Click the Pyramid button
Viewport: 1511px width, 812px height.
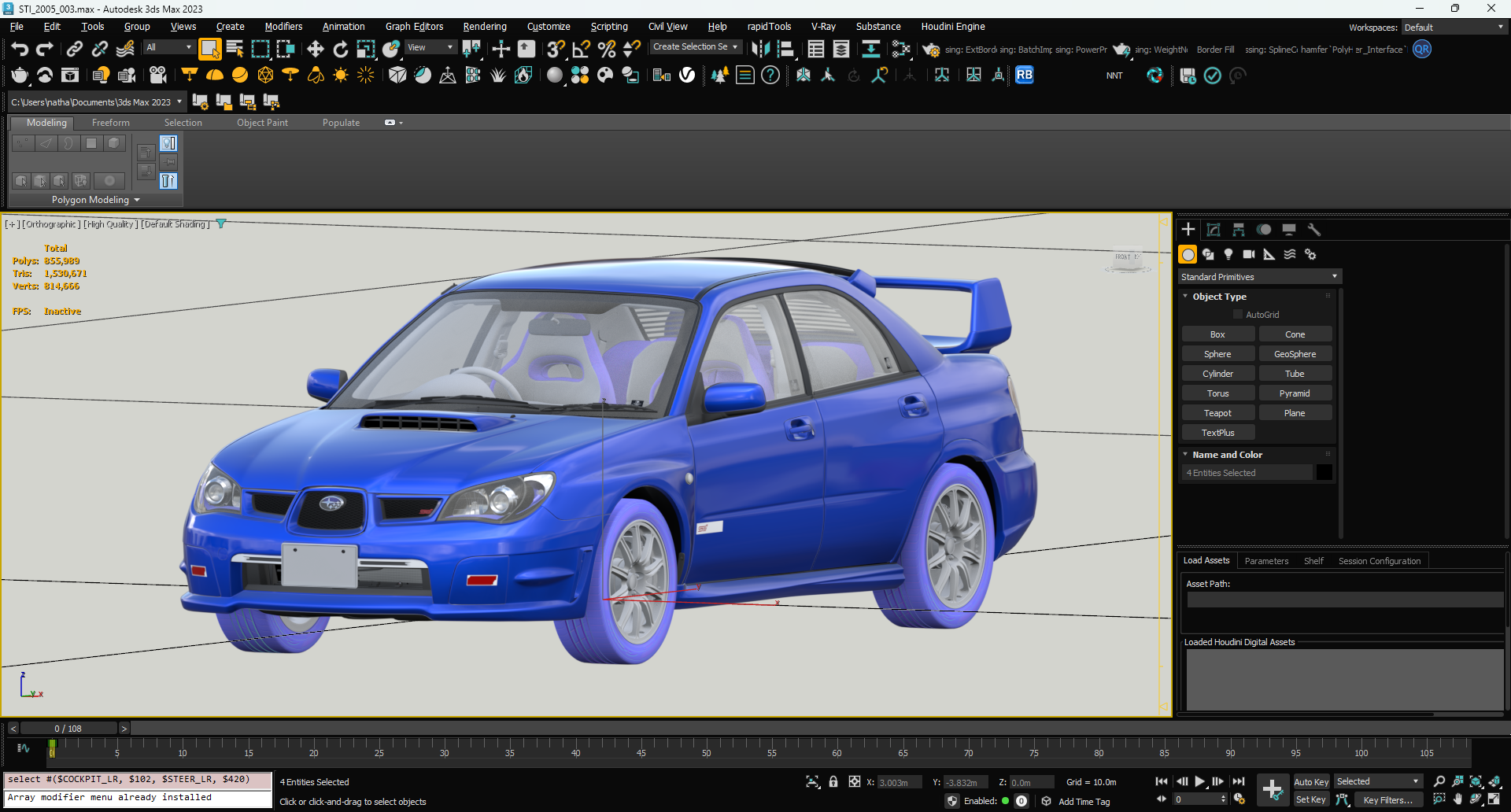[1295, 393]
